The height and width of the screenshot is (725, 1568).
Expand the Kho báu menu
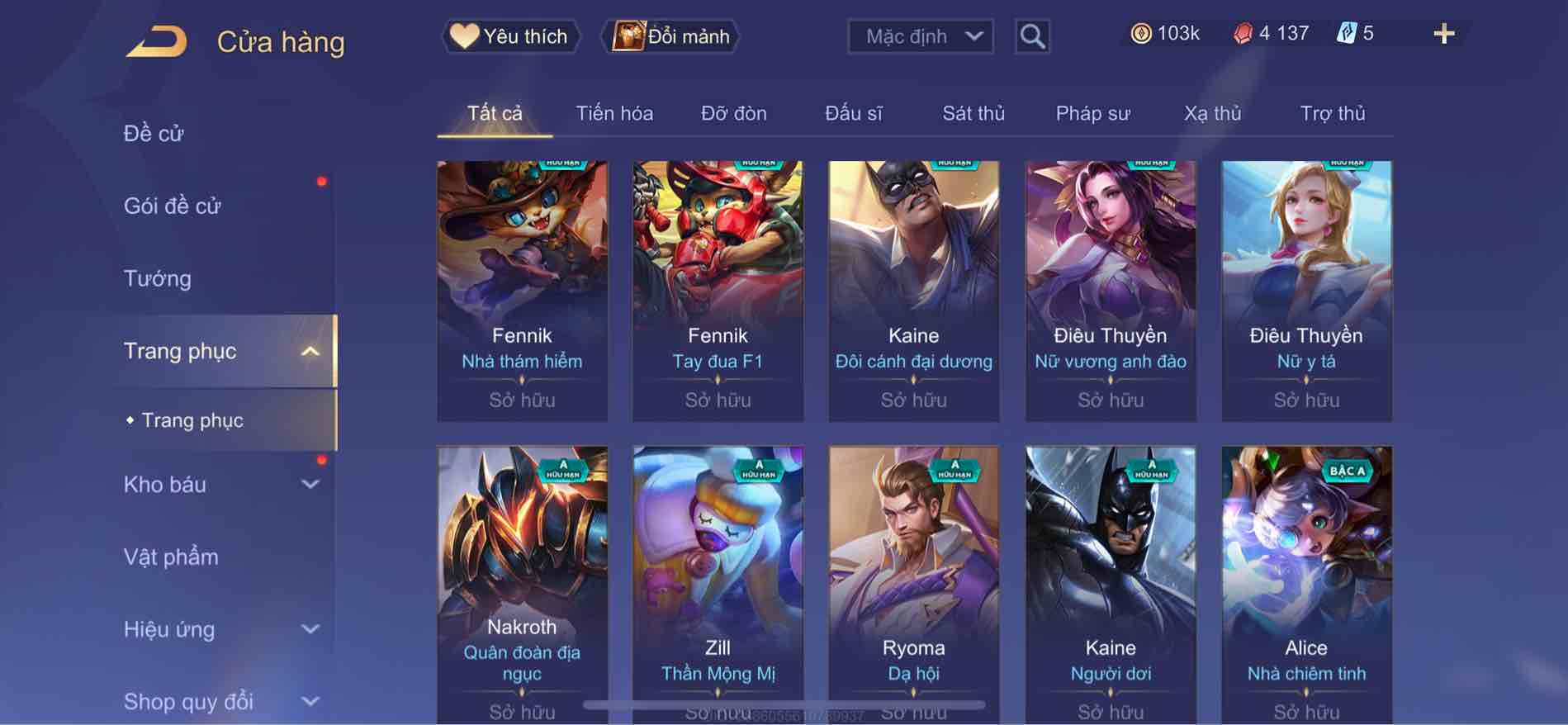pyautogui.click(x=310, y=485)
